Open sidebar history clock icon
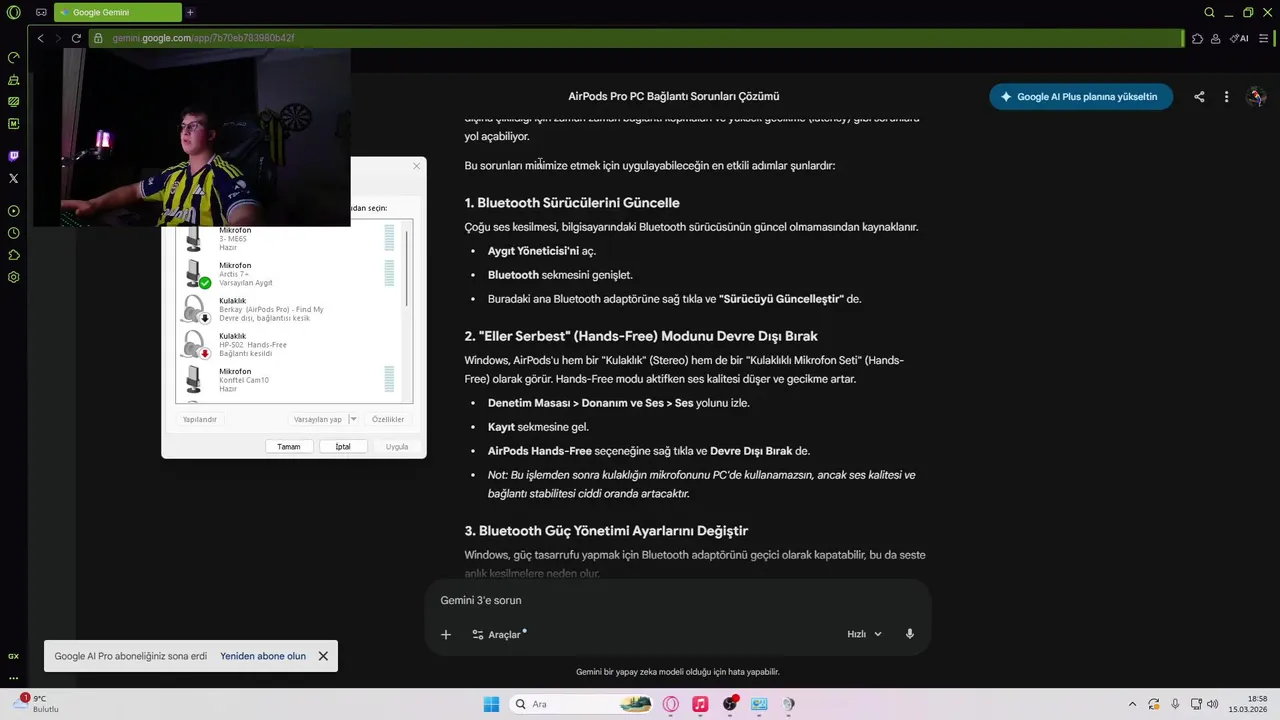 point(13,233)
